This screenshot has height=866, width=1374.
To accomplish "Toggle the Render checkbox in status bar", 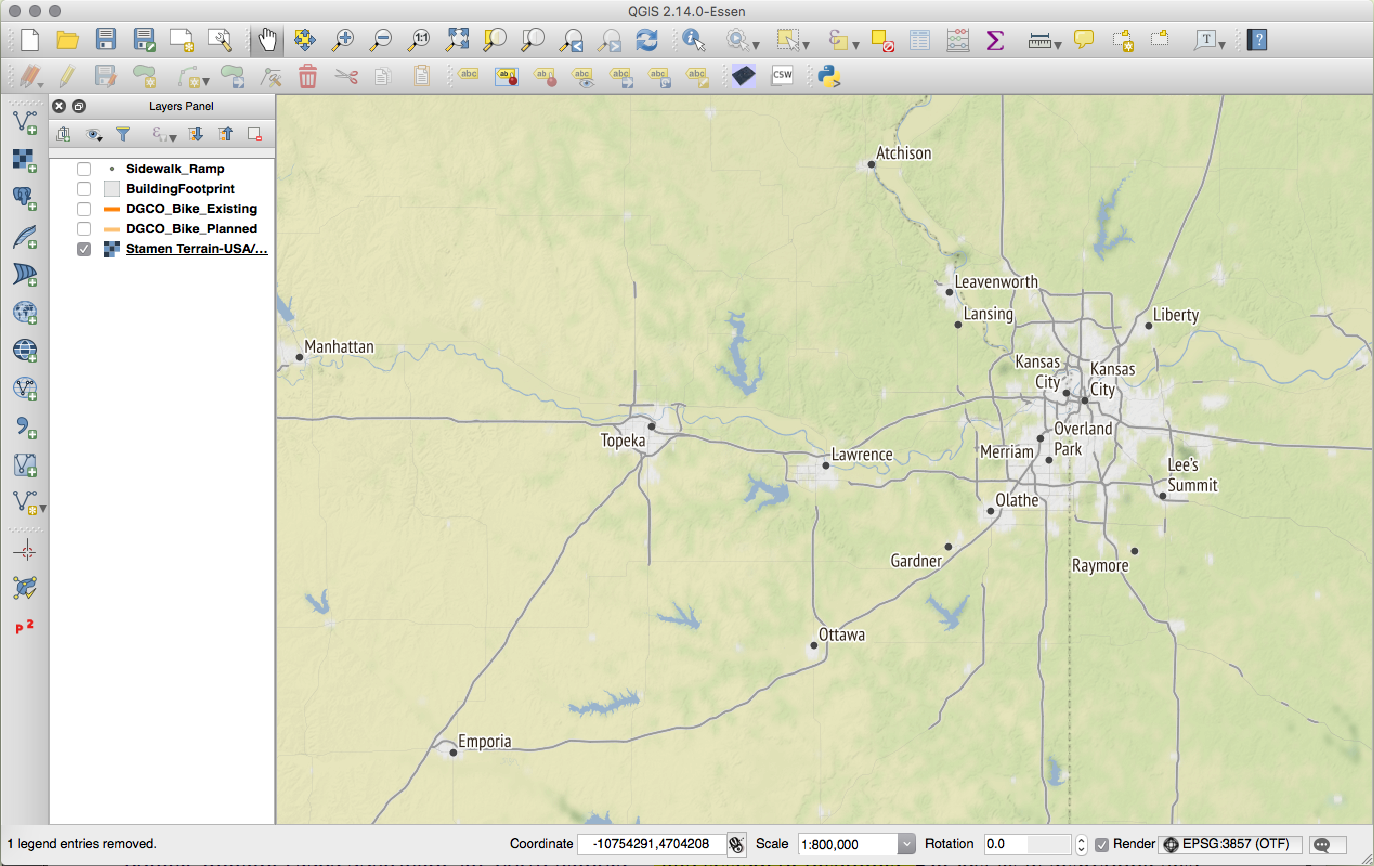I will [x=1102, y=844].
